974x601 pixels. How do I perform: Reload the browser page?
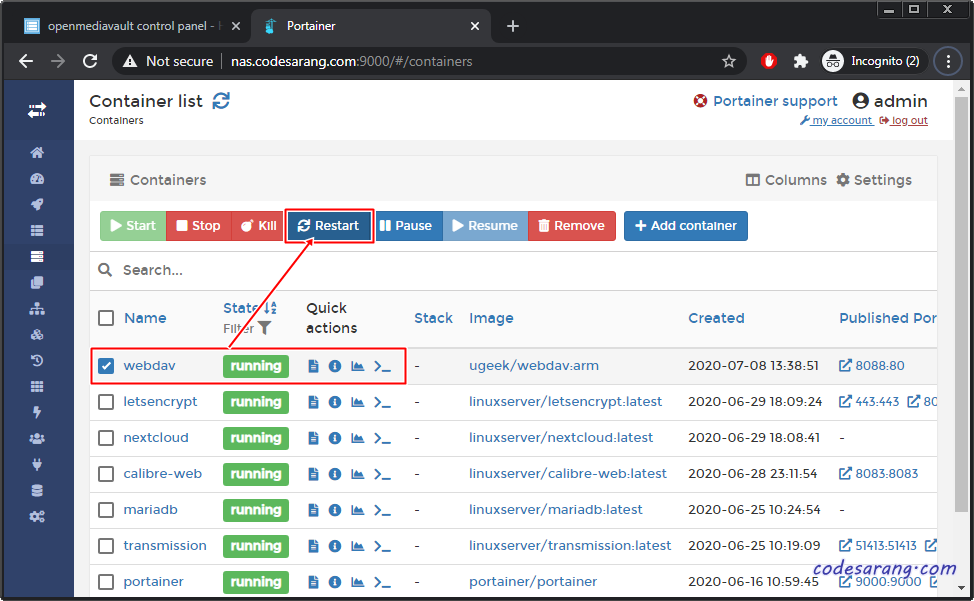pos(90,61)
